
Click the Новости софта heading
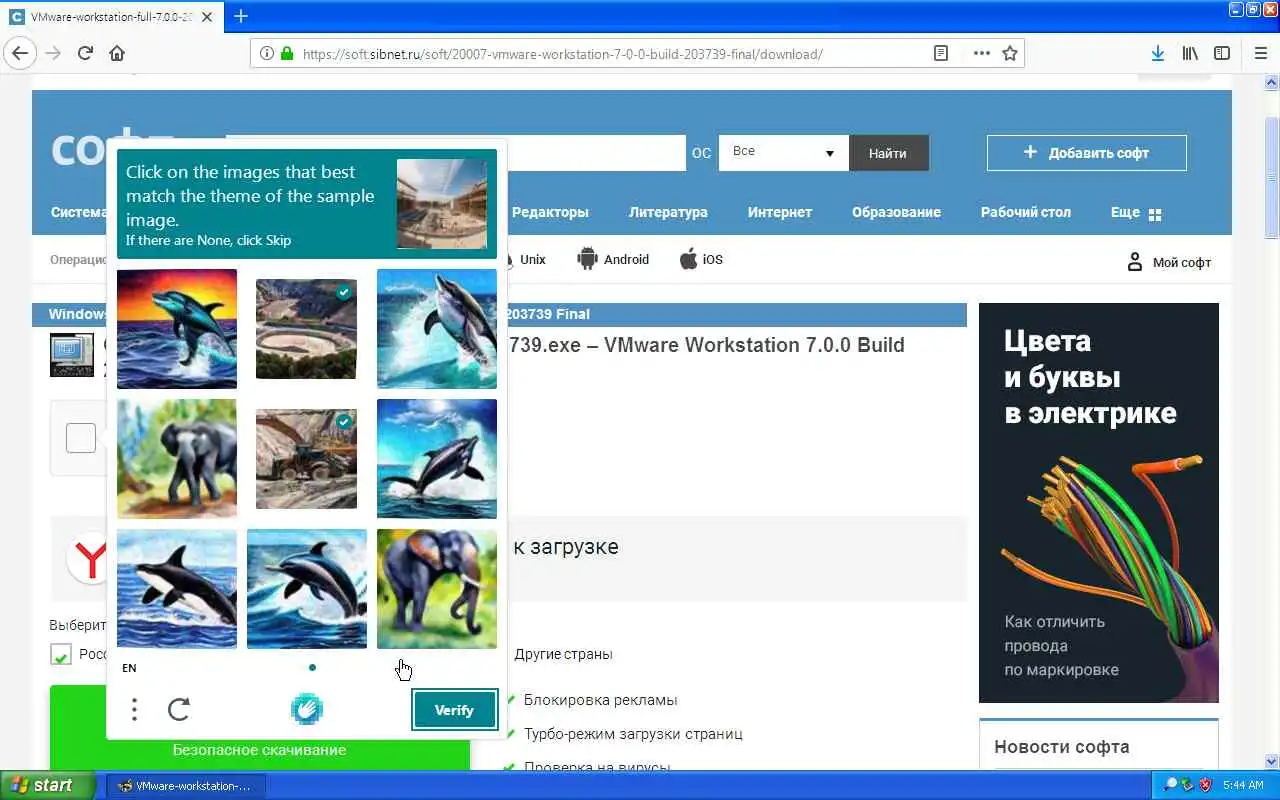tap(1062, 746)
